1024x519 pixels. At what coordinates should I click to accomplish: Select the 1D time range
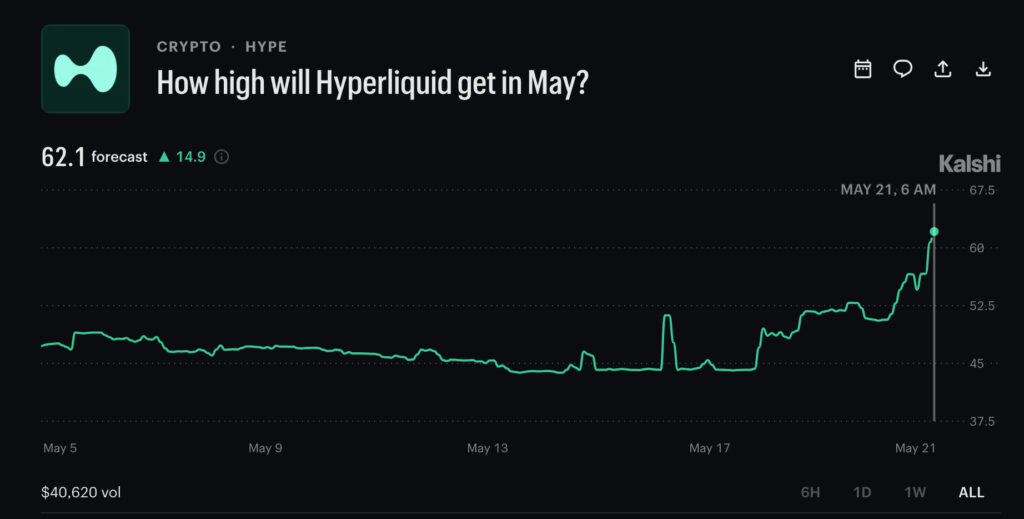[862, 492]
